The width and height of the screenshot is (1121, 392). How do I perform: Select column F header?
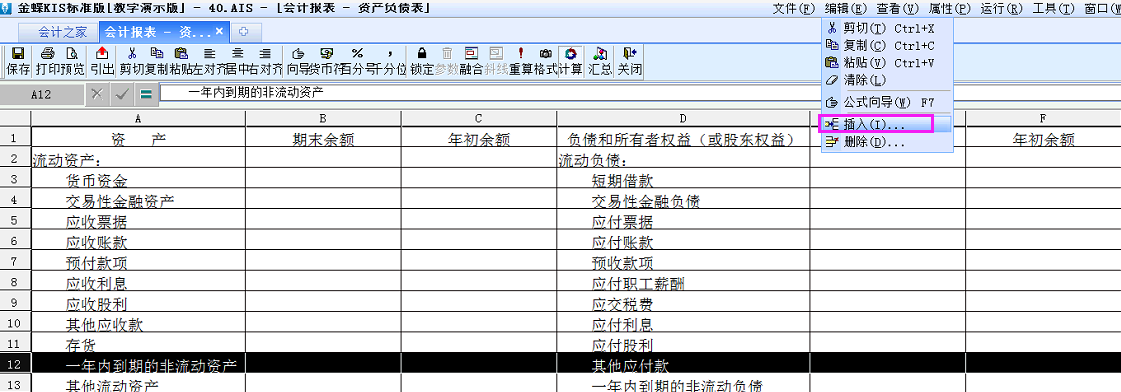[1044, 118]
